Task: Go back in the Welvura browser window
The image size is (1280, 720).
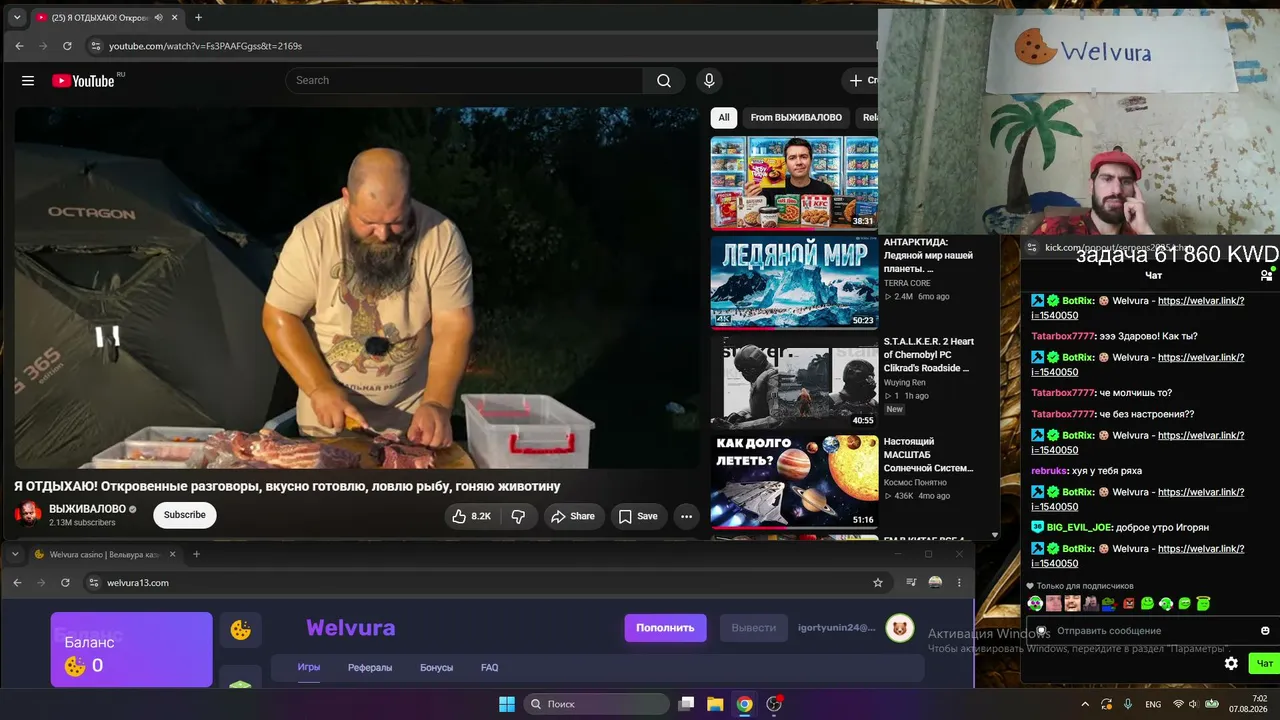Action: point(17,582)
